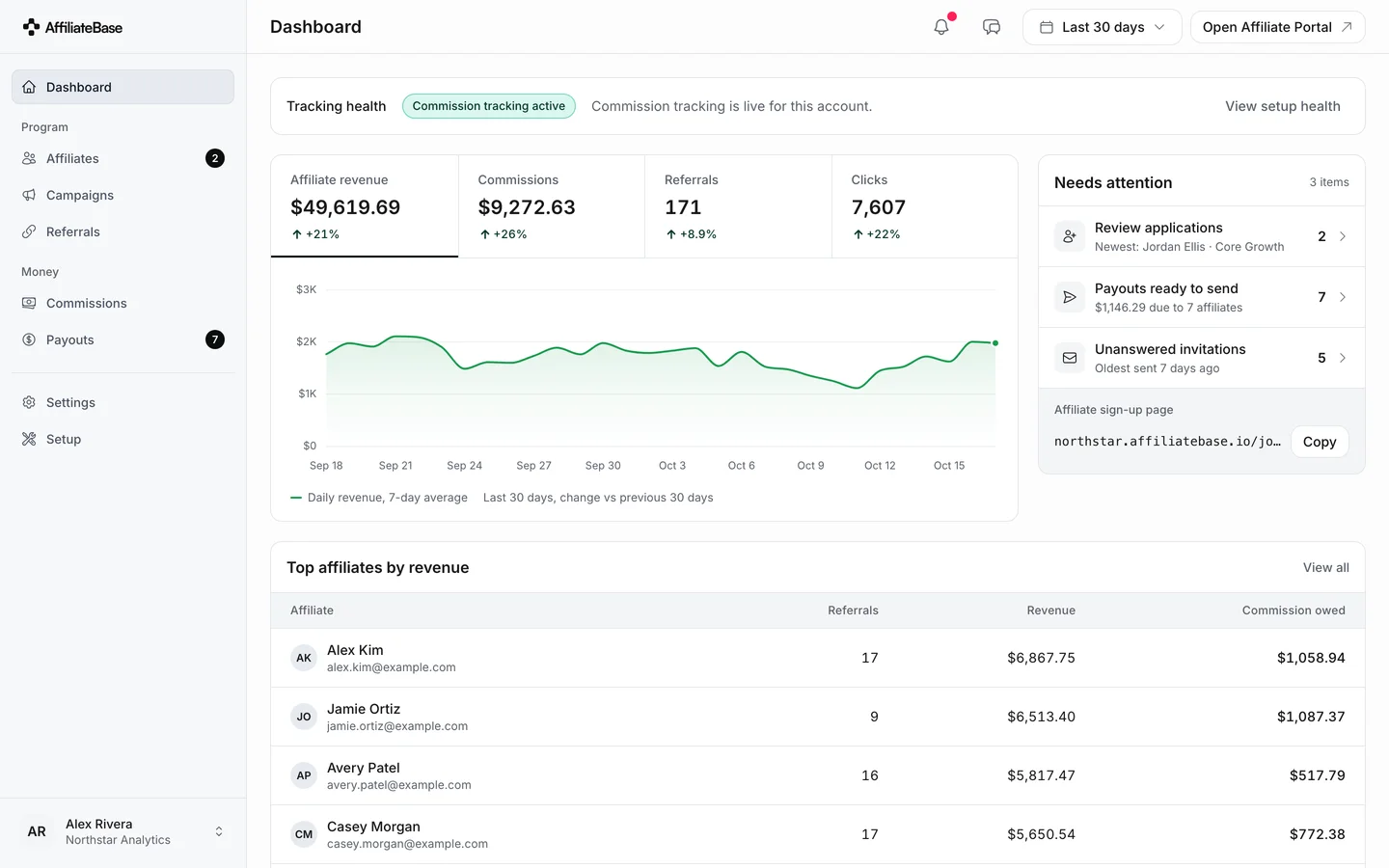Click the green chart endpoint marker
Screen dimensions: 1389x868
coord(995,342)
